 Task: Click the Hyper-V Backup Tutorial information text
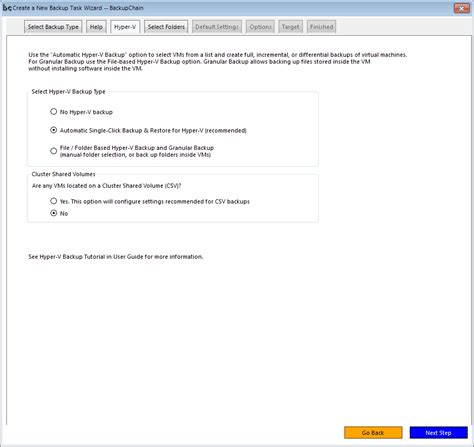[116, 257]
